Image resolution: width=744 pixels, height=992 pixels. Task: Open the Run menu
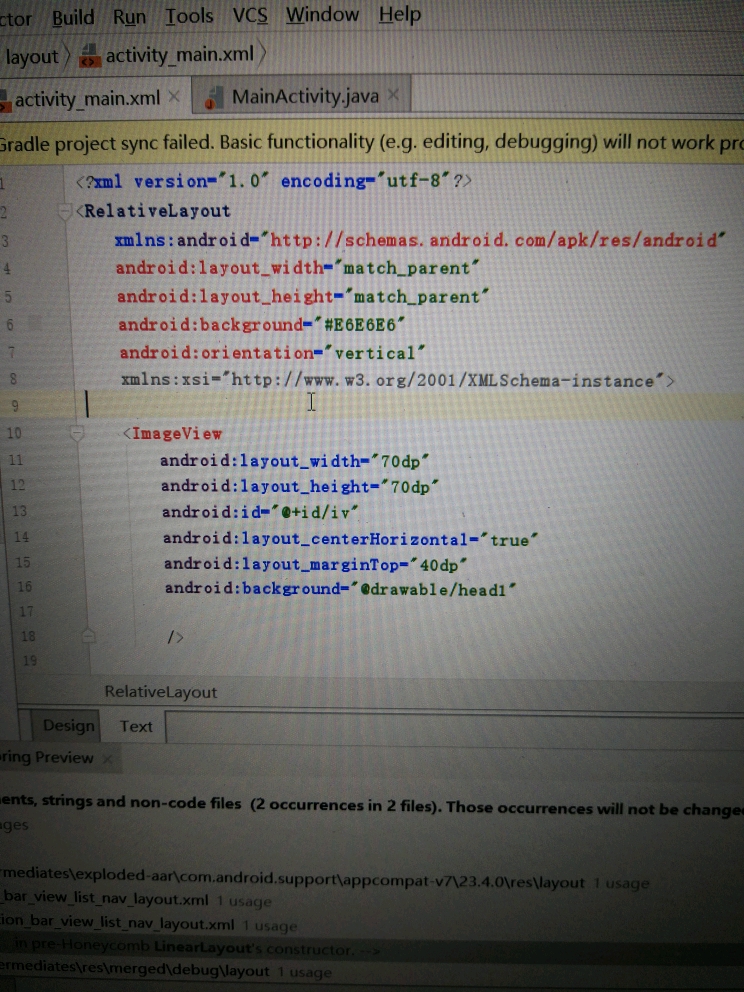coord(129,16)
